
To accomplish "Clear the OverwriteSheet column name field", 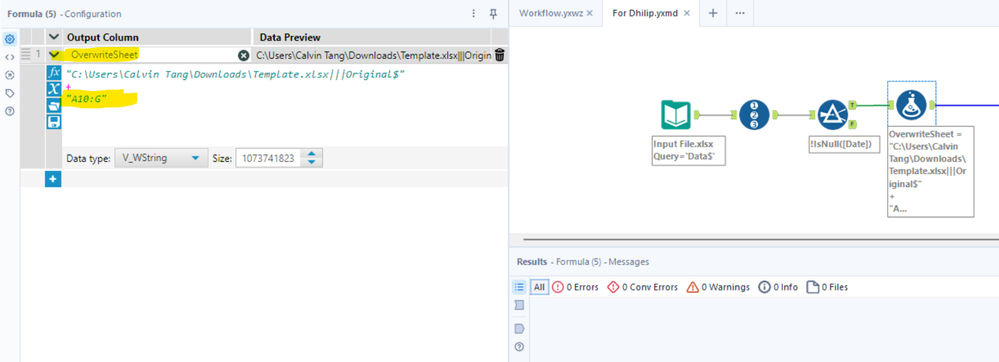I will click(243, 55).
